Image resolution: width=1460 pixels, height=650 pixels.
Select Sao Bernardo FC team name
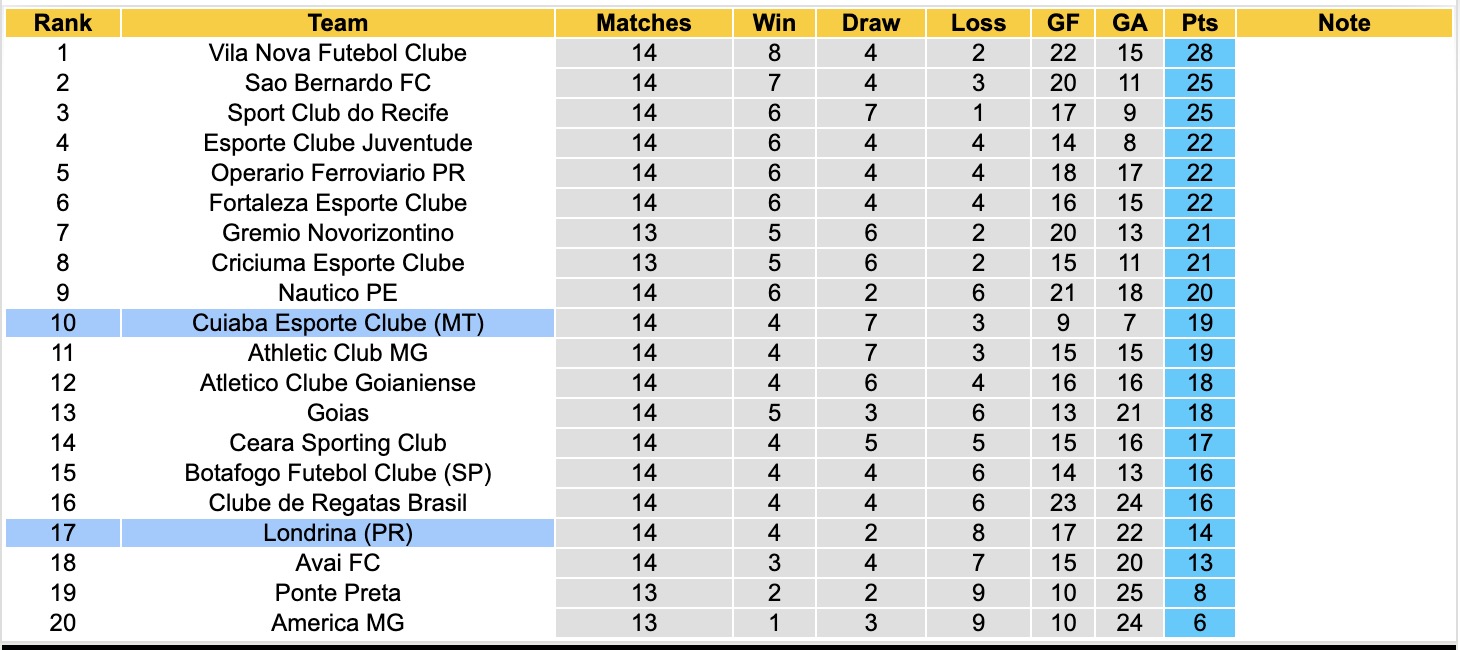(338, 83)
